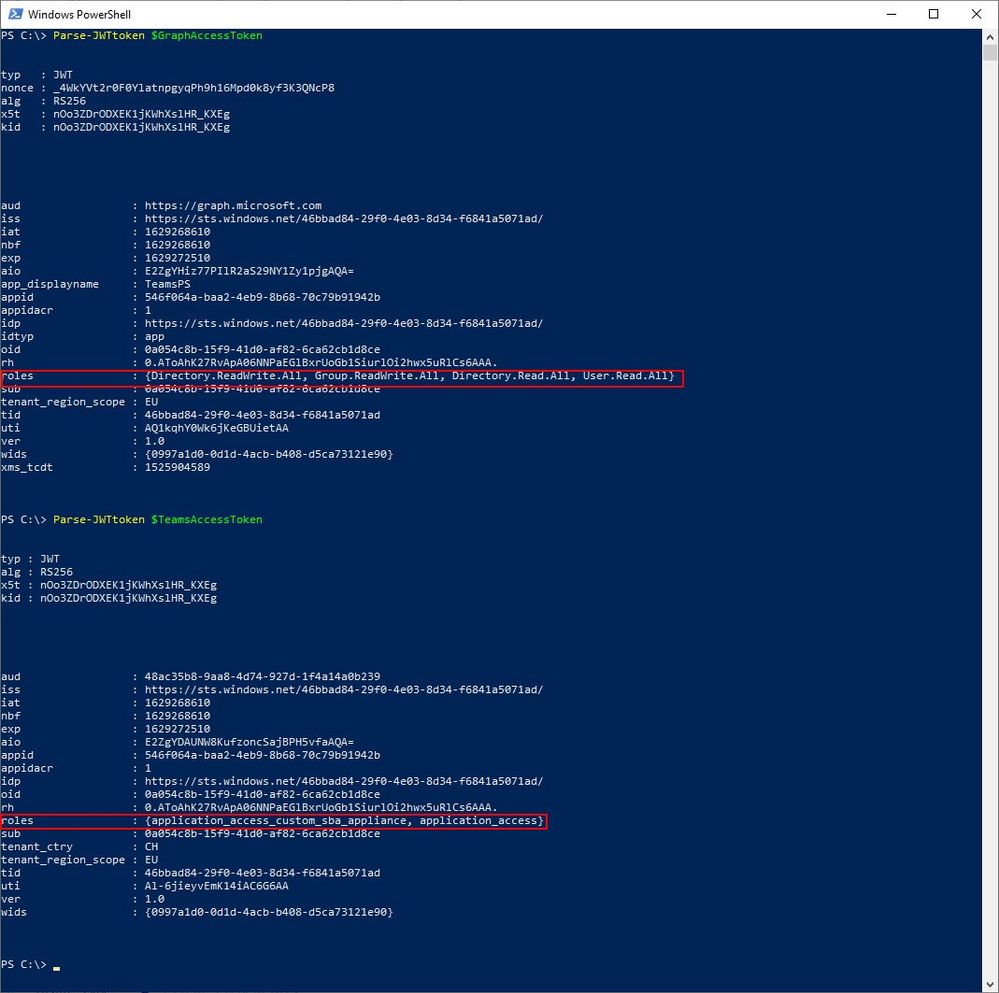The height and width of the screenshot is (993, 999).
Task: Click the "app_displayname" property label
Action: (x=50, y=284)
